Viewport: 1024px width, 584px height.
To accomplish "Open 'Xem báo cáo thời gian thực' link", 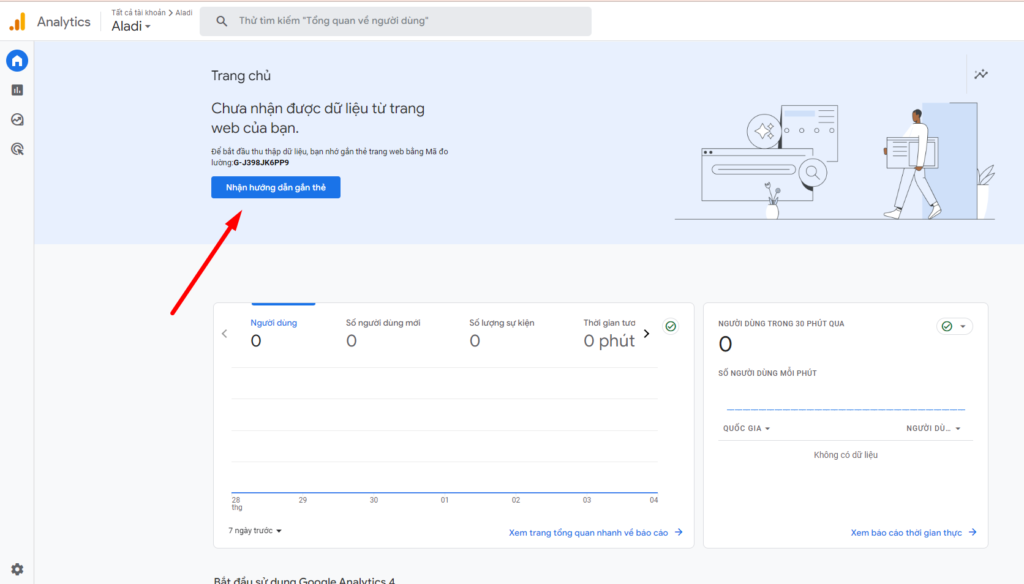I will coord(913,533).
